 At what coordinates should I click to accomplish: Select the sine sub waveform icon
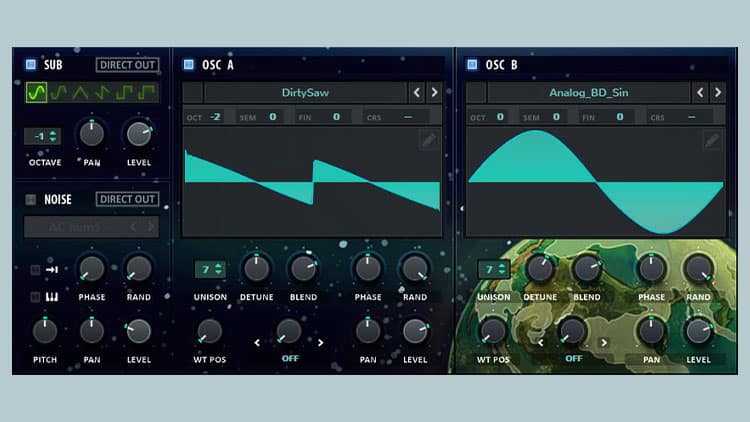tap(36, 92)
